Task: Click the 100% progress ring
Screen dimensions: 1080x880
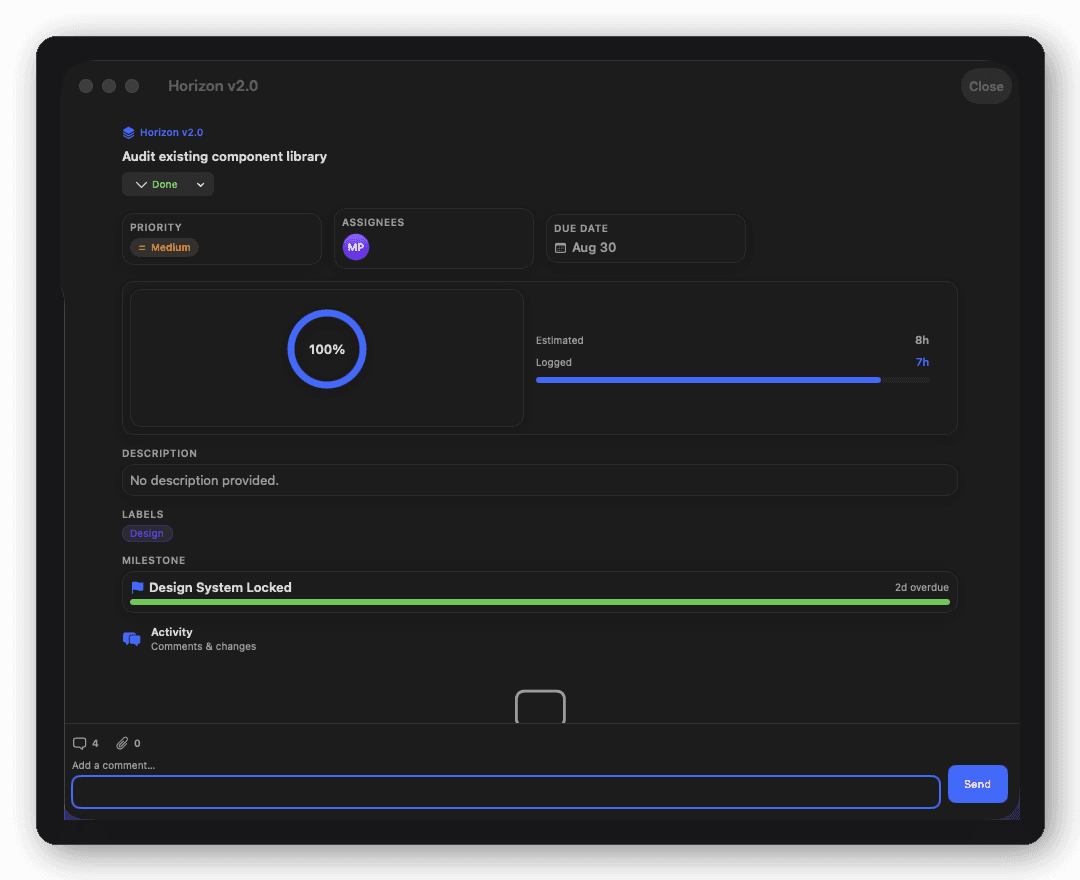Action: [x=326, y=349]
